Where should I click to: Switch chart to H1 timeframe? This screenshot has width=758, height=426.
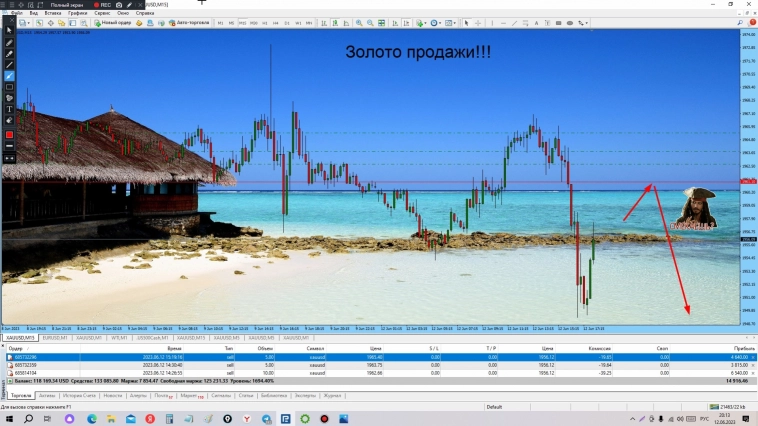[x=265, y=22]
